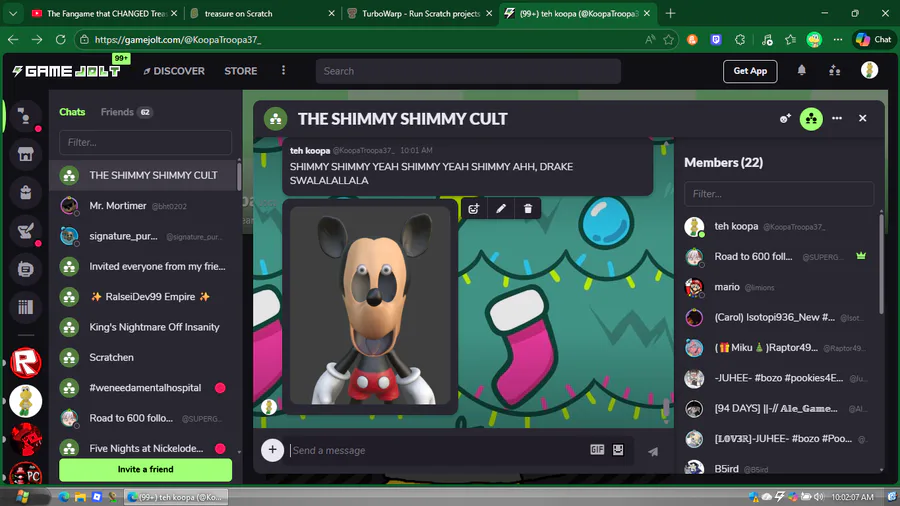Open THE SHIMMY SHIMMY CULT chat in list
The image size is (900, 506).
pos(145,175)
